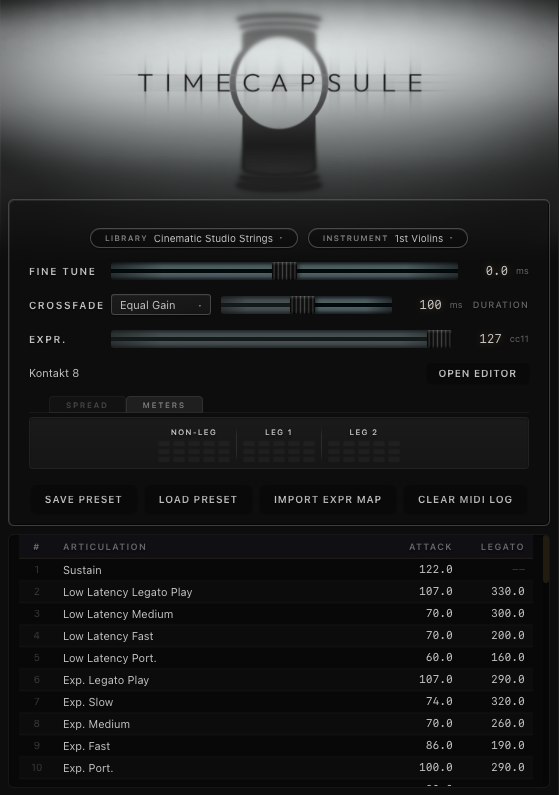
Task: Click Exp. Fast attack value 86.0
Action: coord(439,745)
